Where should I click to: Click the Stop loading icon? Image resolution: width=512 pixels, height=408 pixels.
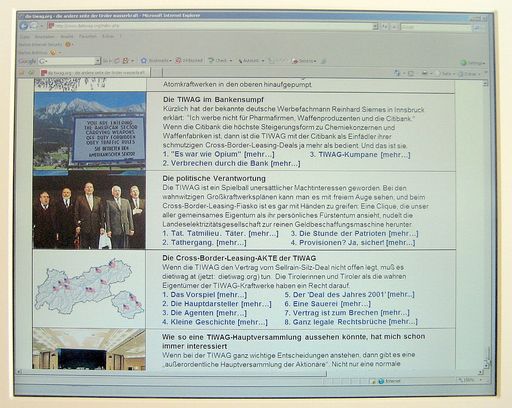(395, 27)
